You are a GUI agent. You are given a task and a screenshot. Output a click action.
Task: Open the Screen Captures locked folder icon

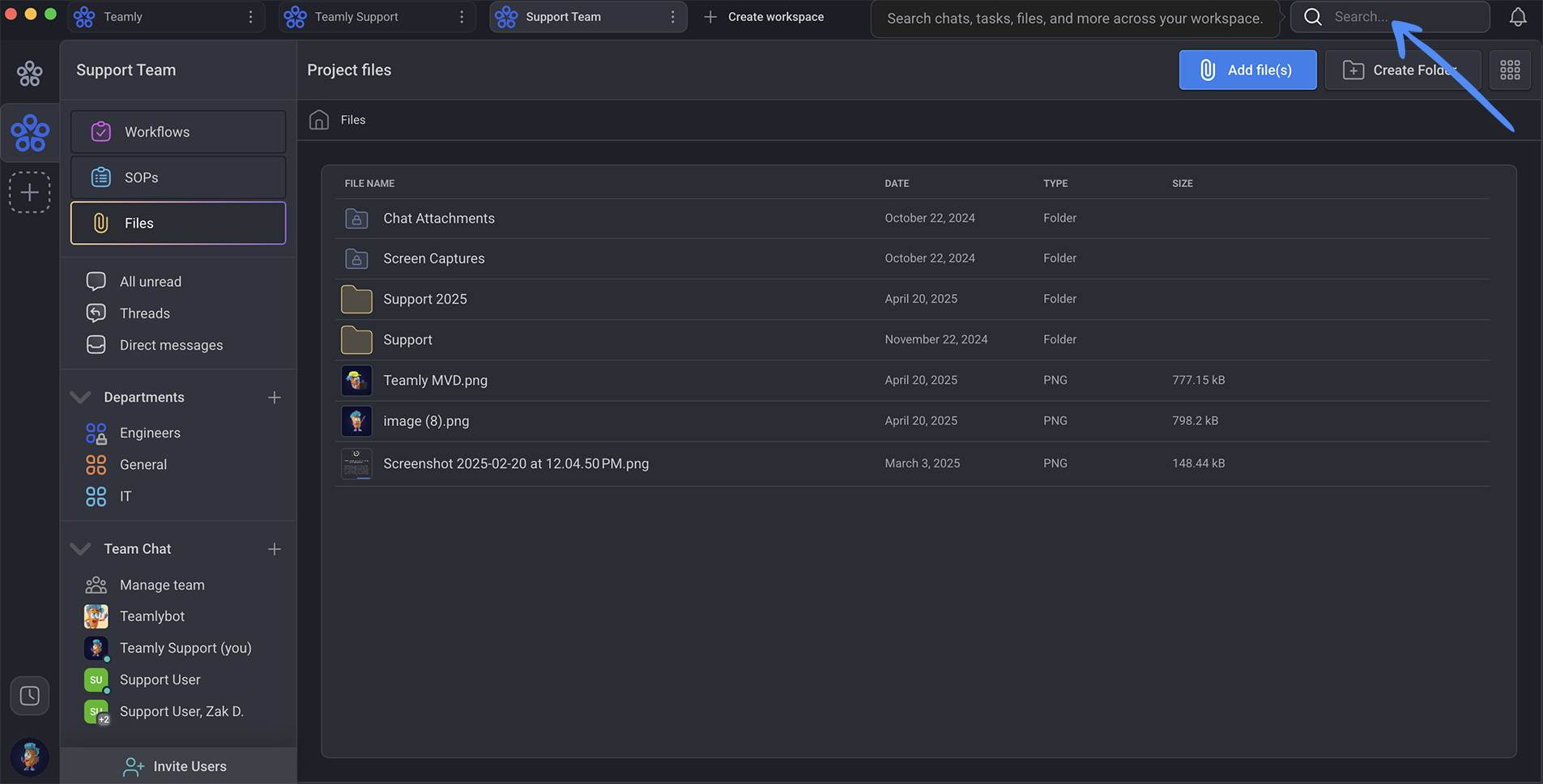[x=356, y=259]
